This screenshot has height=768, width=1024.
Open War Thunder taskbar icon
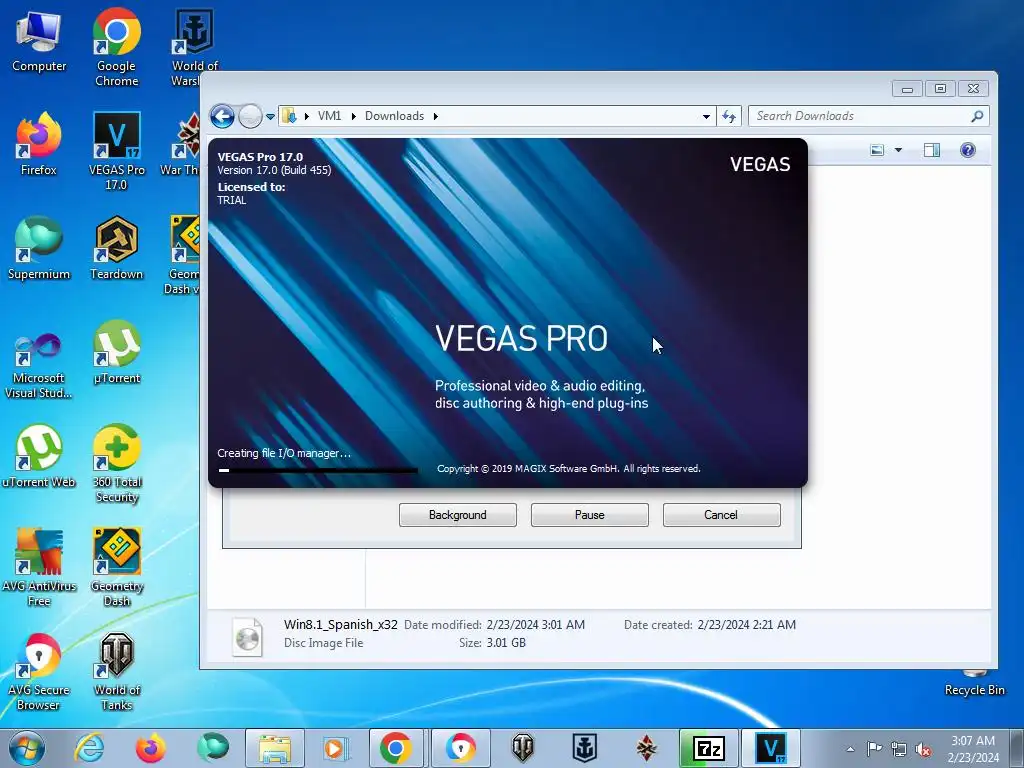coord(647,748)
